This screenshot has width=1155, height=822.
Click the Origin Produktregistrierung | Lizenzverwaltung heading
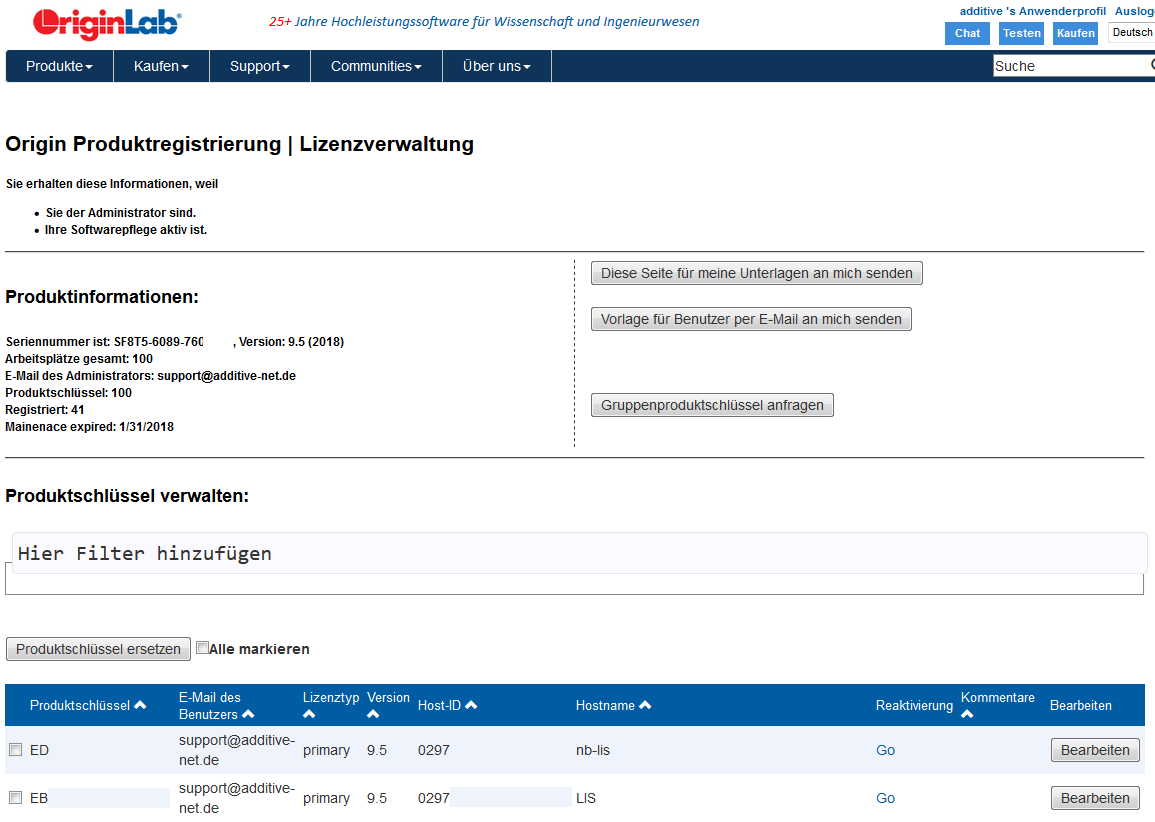point(239,144)
